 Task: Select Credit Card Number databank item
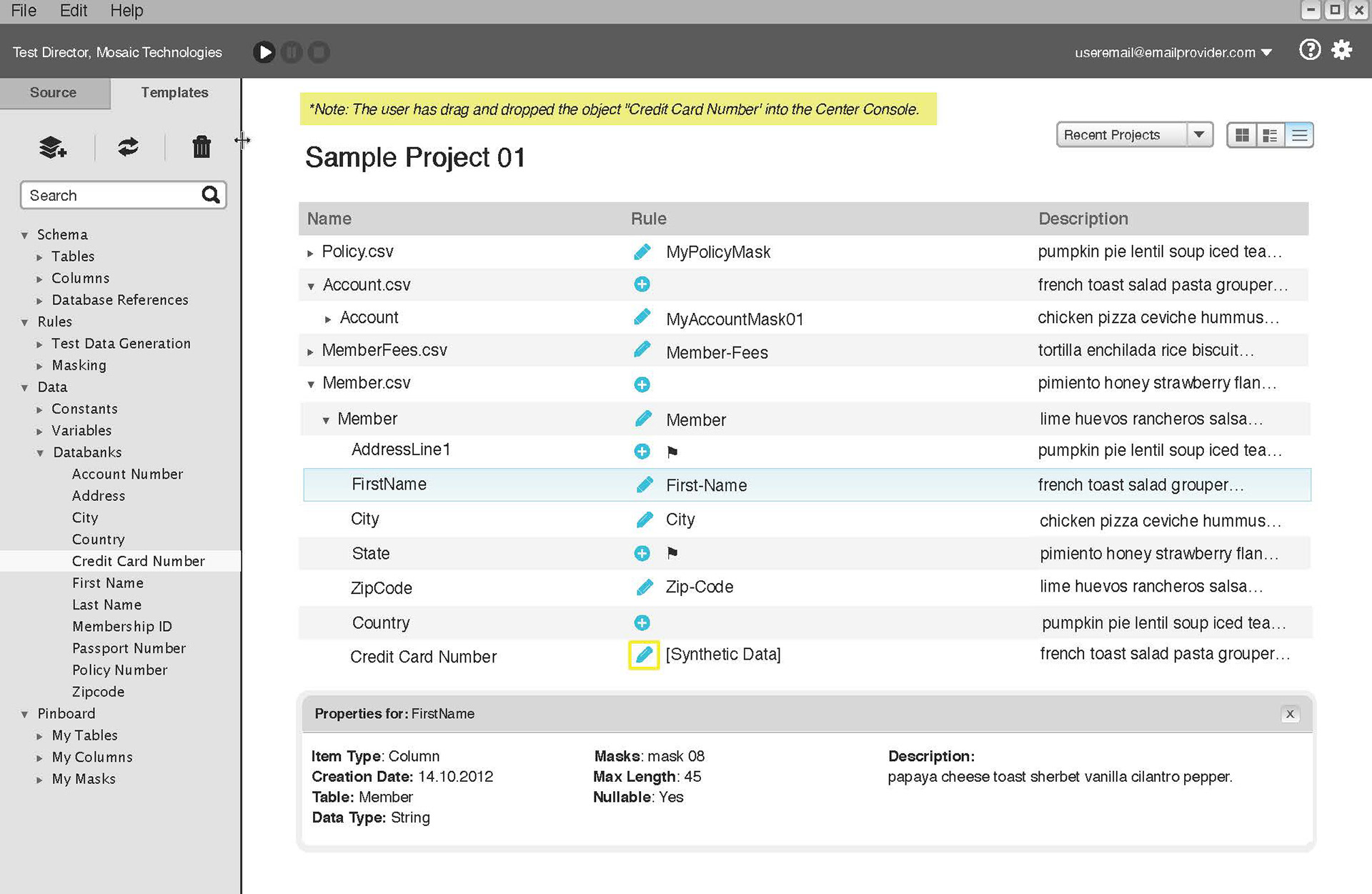pyautogui.click(x=139, y=561)
